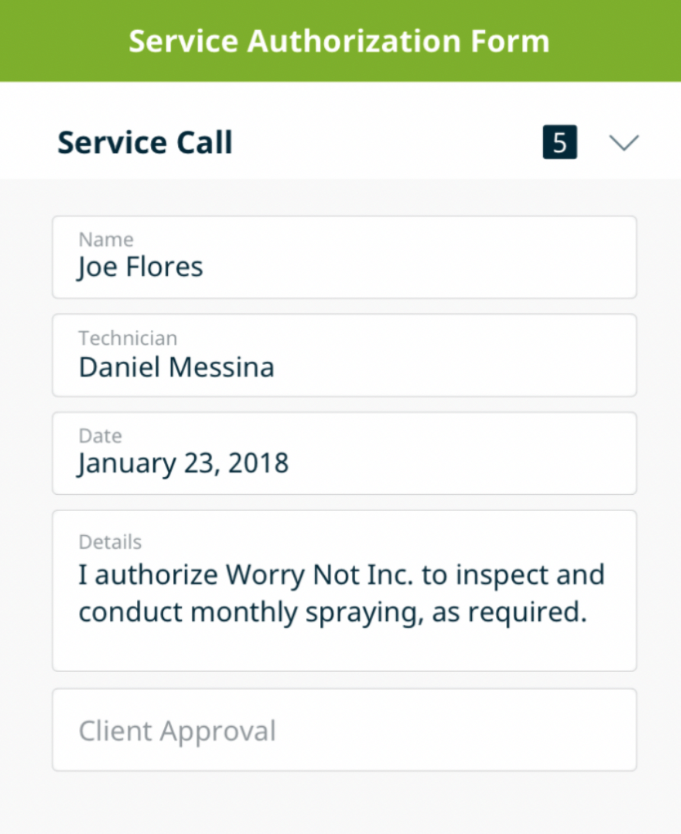Click the Details field label
The image size is (681, 834).
pyautogui.click(x=110, y=542)
